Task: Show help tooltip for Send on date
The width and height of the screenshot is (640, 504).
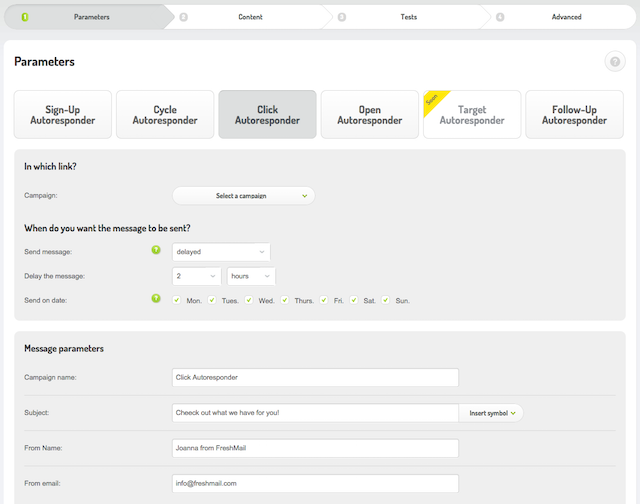Action: [156, 298]
